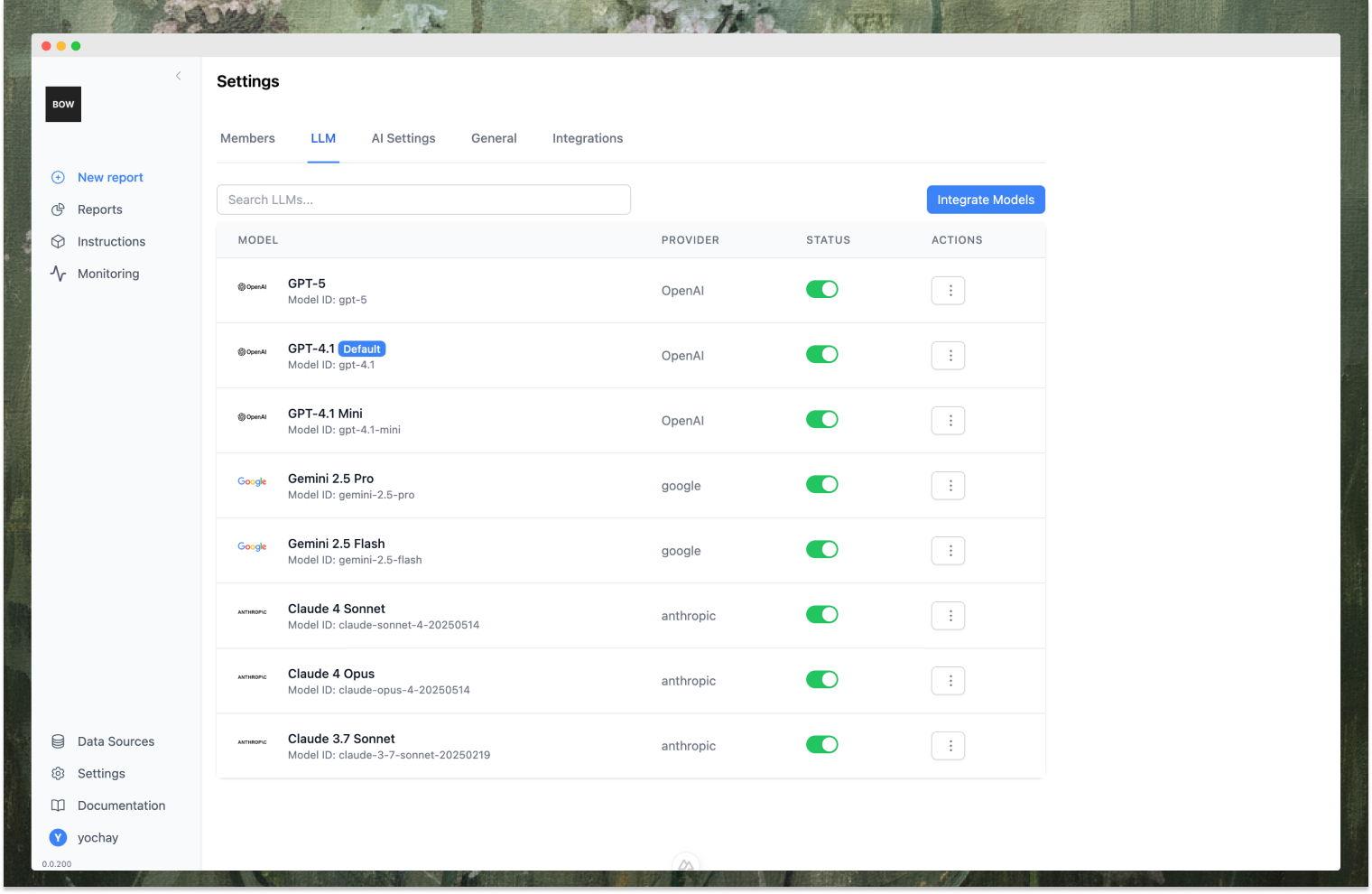Click the Reports pie chart icon
Image resolution: width=1372 pixels, height=894 pixels.
(58, 210)
